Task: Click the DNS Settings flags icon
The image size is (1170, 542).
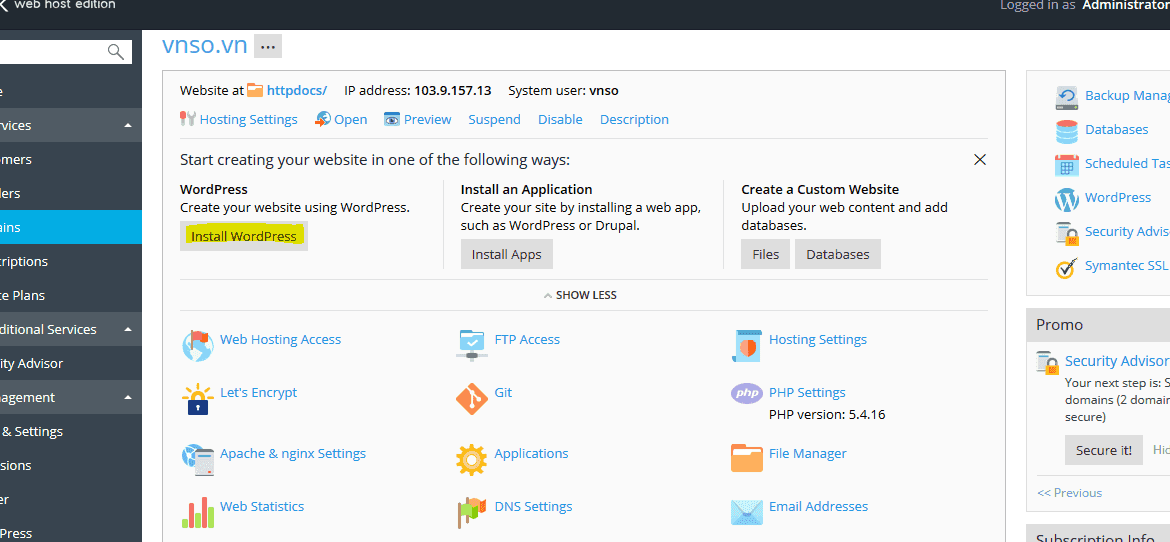Action: 472,512
